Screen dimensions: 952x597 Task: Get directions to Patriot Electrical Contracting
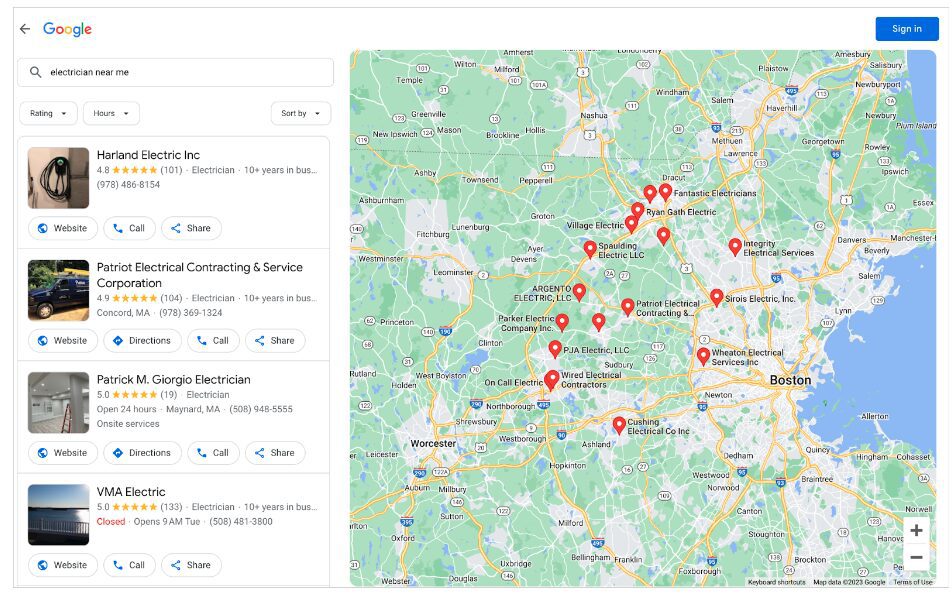pos(142,341)
